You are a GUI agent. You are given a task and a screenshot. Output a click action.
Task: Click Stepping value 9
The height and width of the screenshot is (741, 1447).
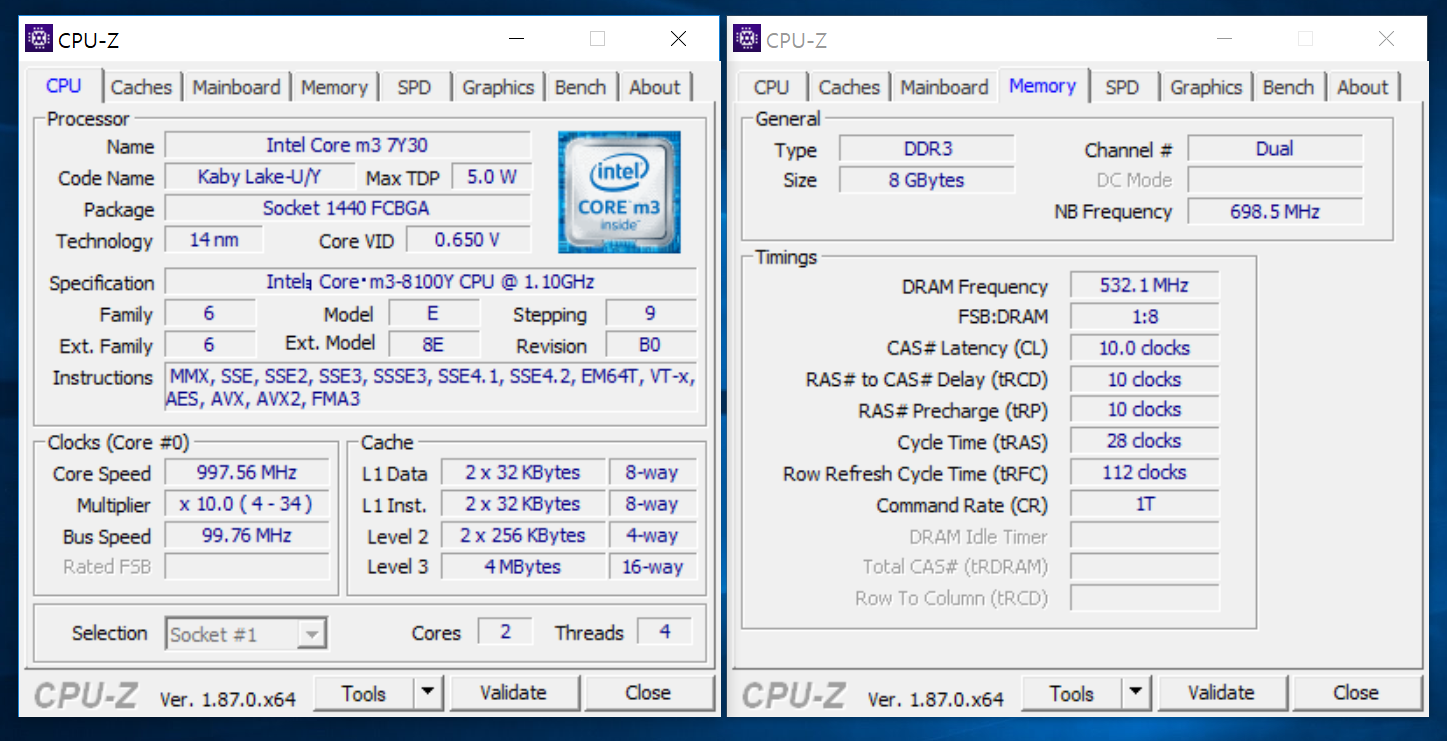[650, 314]
